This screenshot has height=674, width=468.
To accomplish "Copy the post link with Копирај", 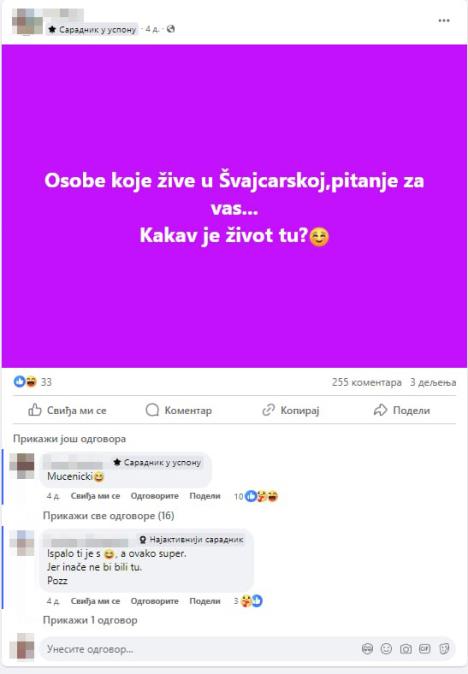I will [x=291, y=410].
